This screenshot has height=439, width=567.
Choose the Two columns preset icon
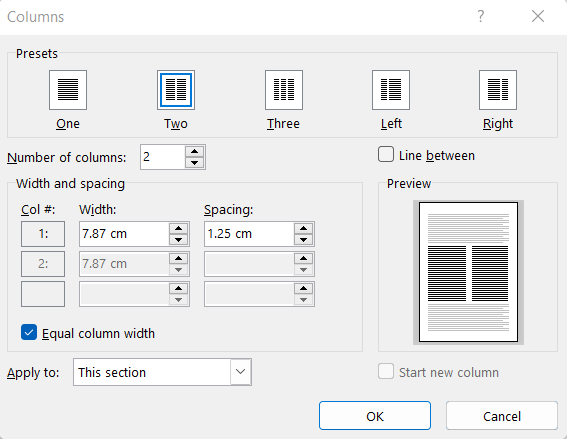(x=176, y=90)
